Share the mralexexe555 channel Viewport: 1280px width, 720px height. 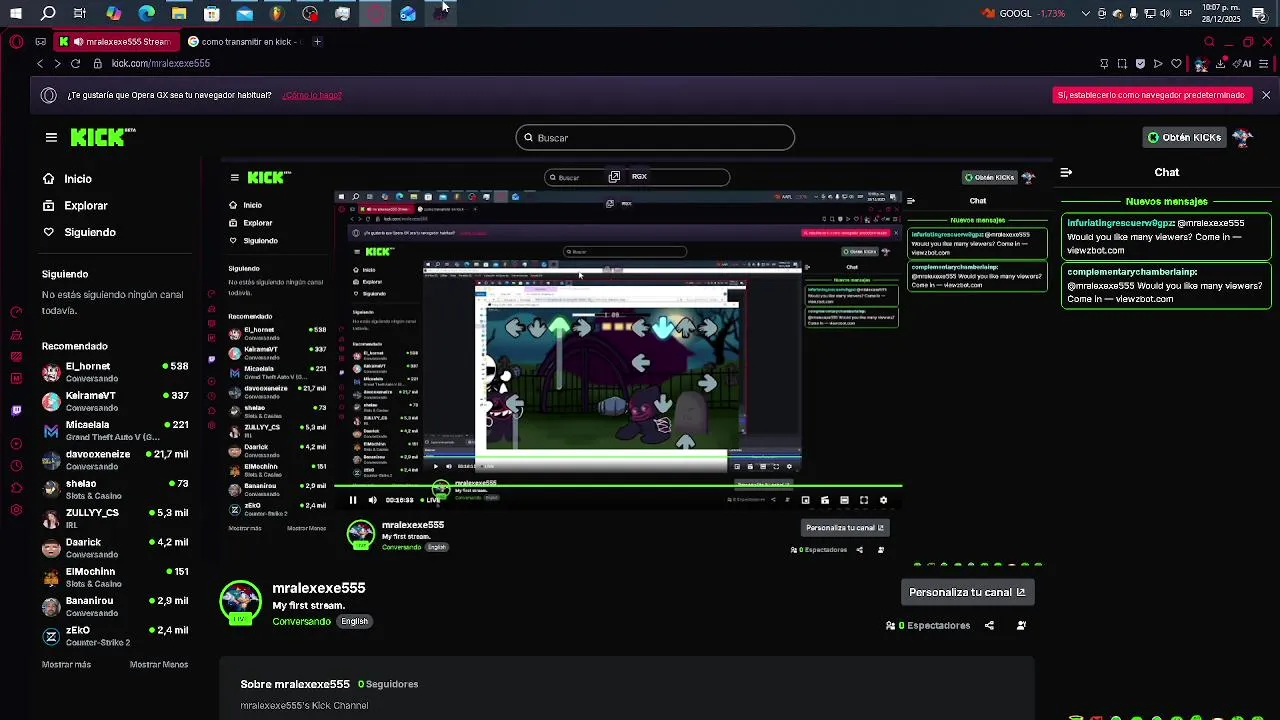[989, 626]
